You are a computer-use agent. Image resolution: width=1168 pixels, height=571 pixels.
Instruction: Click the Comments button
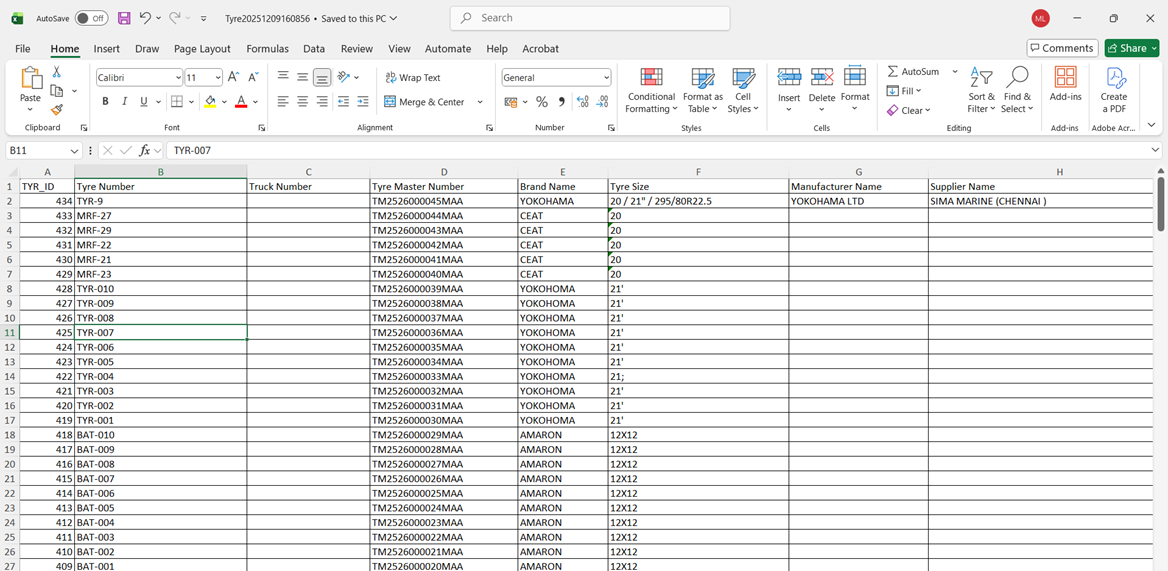(x=1062, y=48)
